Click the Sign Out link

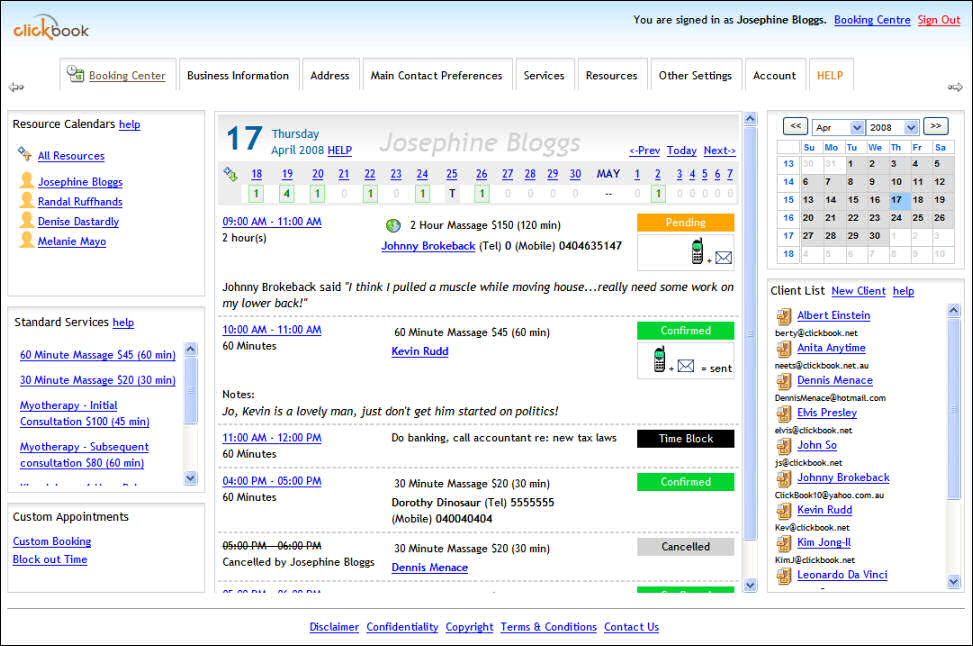click(939, 20)
